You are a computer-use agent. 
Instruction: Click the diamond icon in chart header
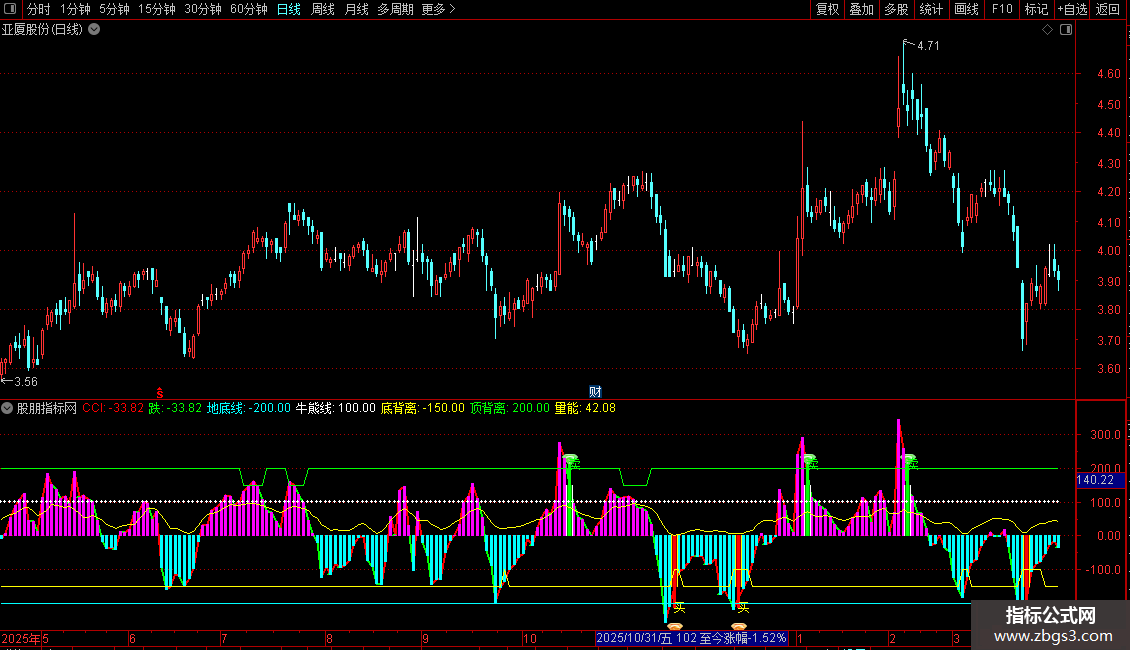point(1047,30)
